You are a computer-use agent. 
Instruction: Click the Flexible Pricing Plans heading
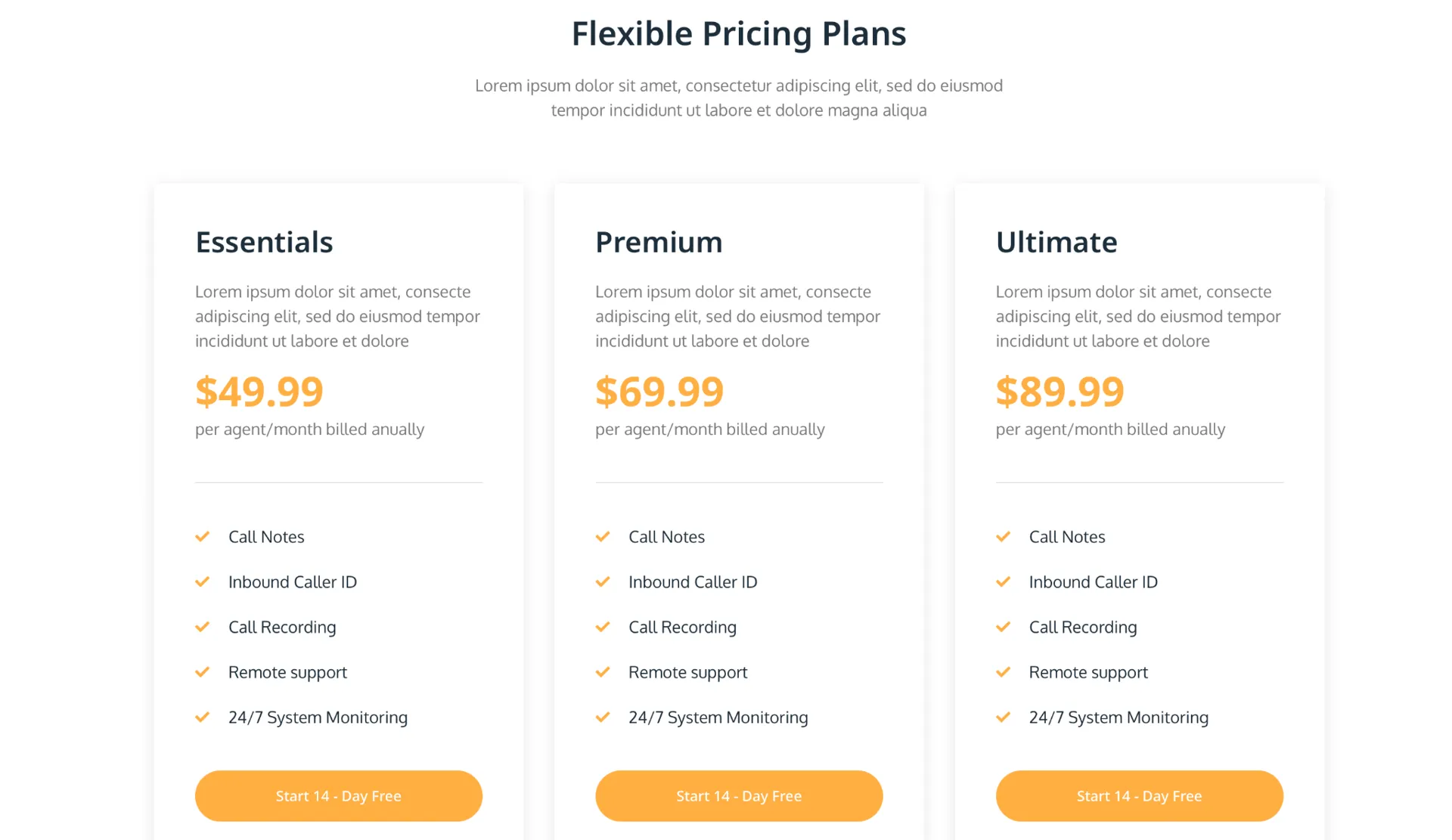(x=738, y=33)
